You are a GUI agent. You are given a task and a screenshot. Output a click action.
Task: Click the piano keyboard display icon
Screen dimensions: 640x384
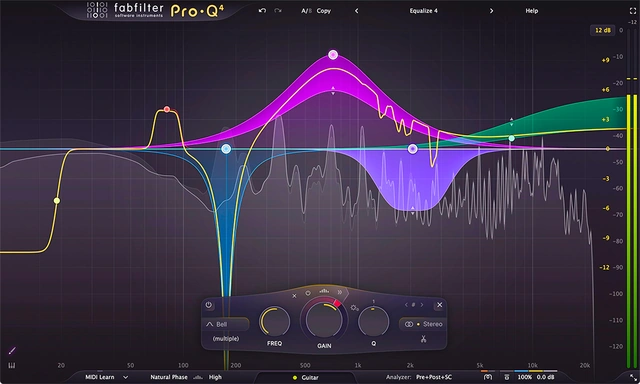(x=11, y=365)
